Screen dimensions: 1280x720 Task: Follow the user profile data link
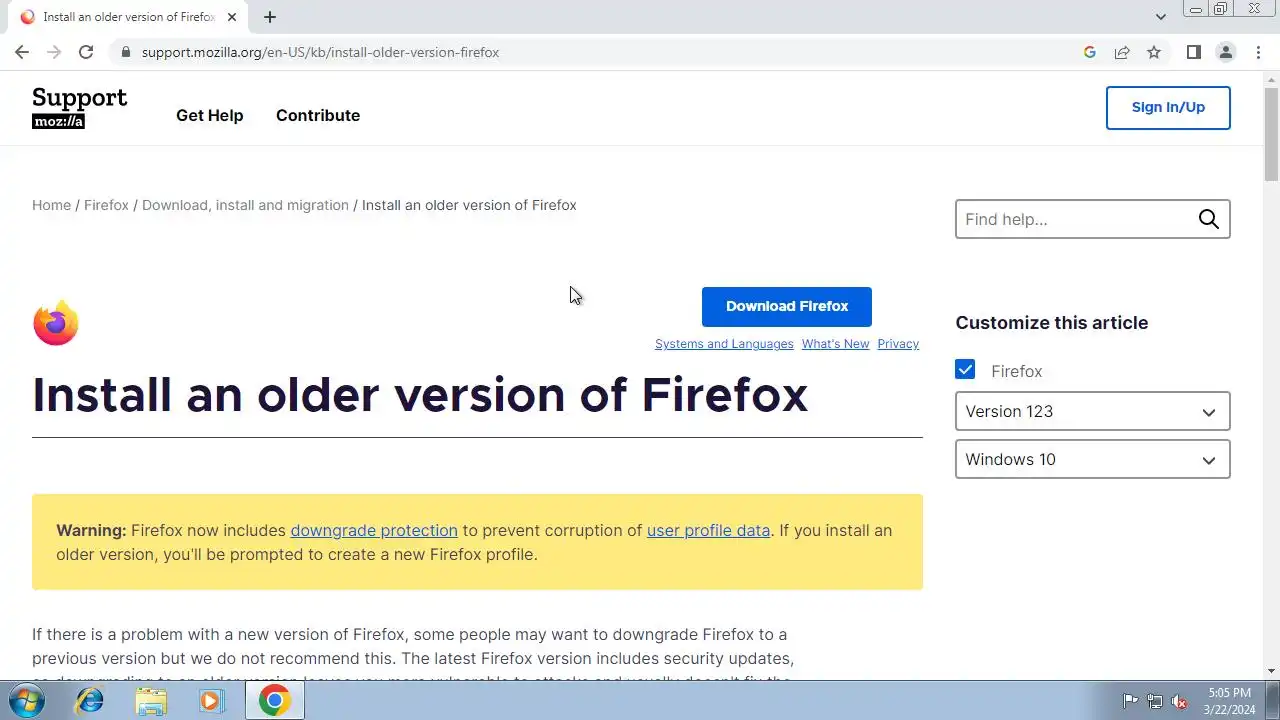click(x=708, y=530)
